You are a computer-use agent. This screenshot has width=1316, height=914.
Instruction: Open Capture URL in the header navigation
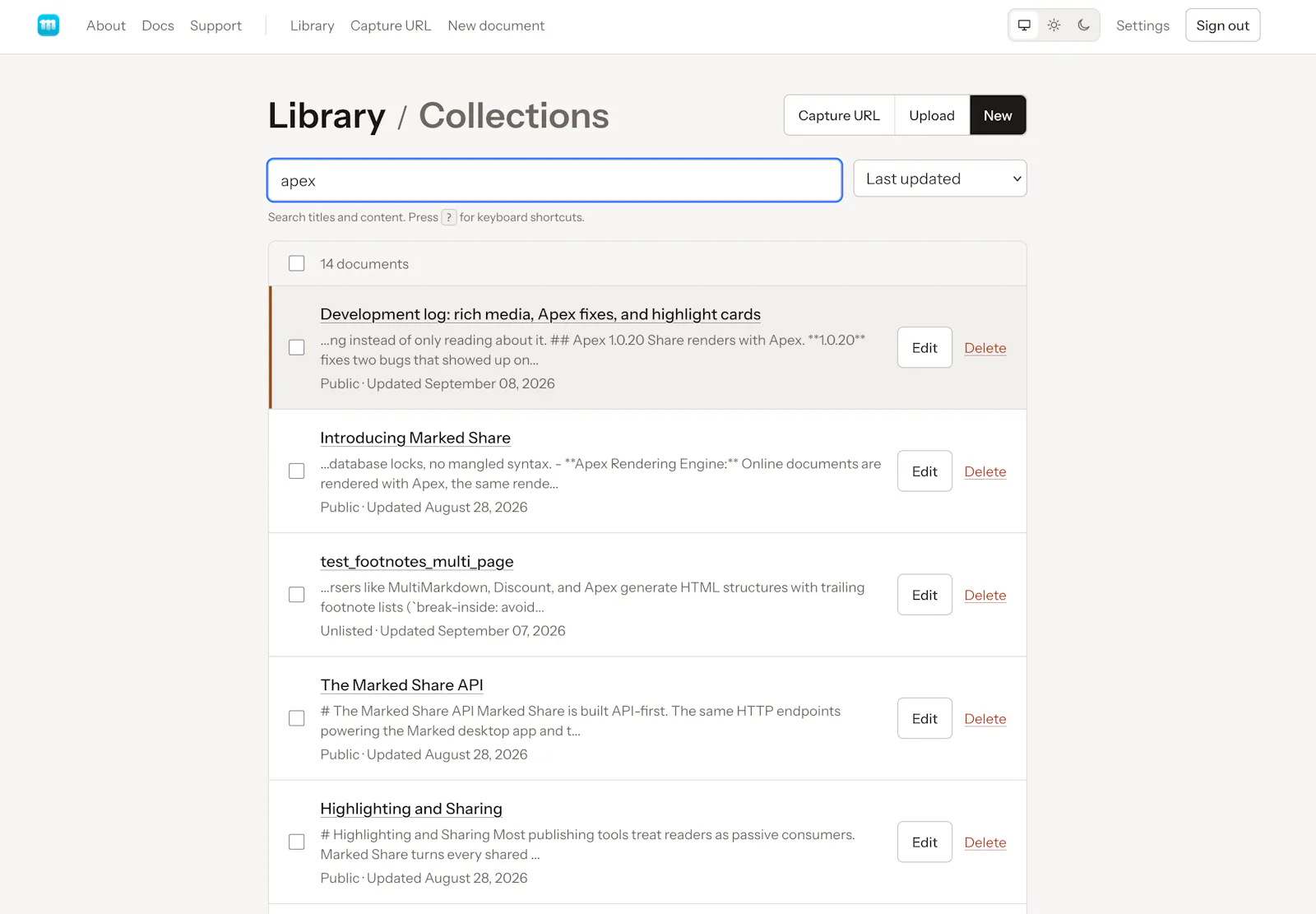coord(391,26)
